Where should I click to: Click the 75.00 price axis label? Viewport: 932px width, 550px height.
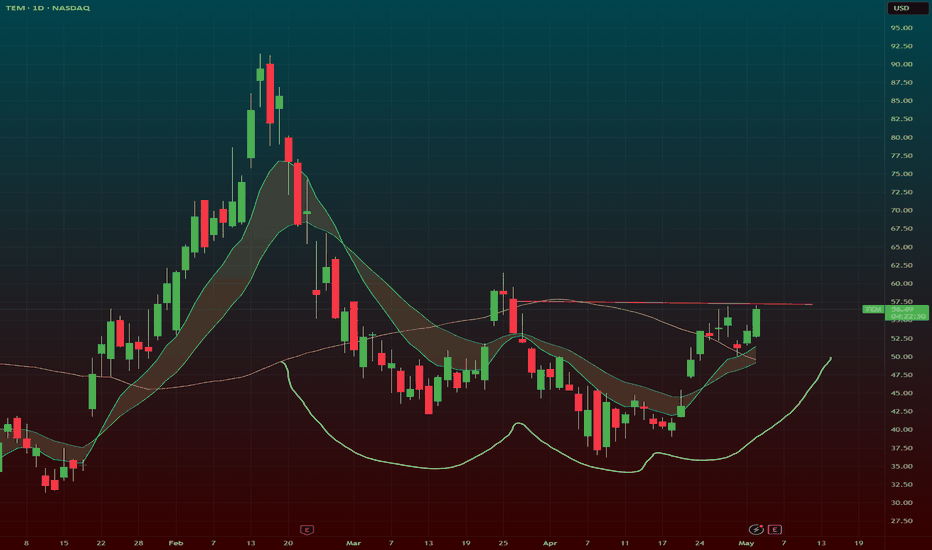pyautogui.click(x=901, y=174)
